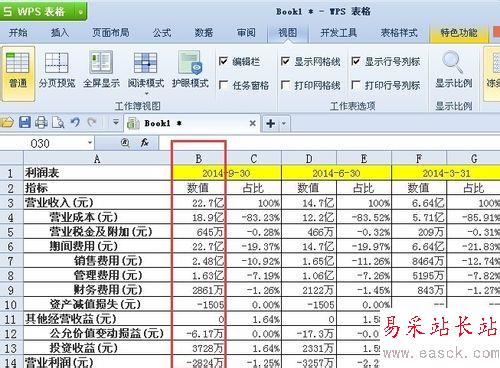
Task: Click cell with value 645万
Action: click(x=199, y=232)
